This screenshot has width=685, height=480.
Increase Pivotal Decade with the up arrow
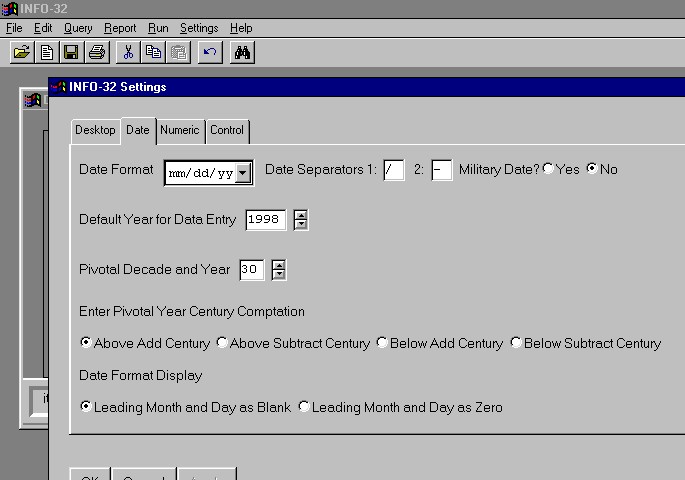pyautogui.click(x=279, y=265)
